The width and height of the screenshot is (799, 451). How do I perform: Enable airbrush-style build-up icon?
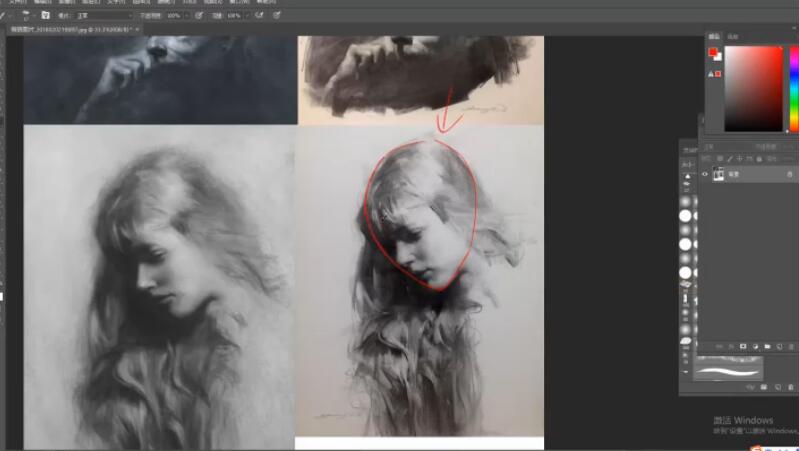259,16
